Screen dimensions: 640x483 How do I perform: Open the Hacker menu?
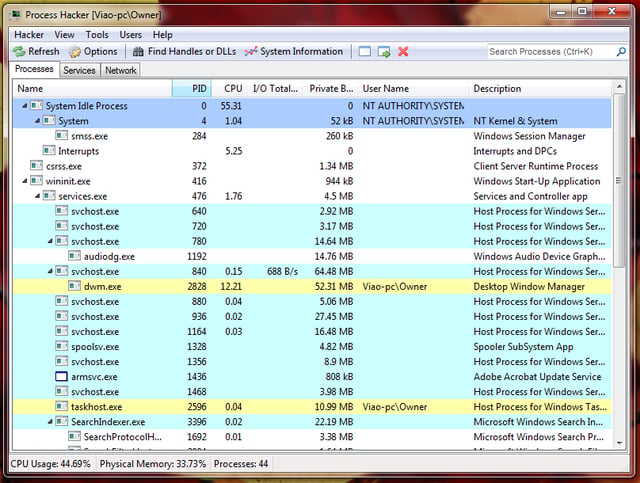pyautogui.click(x=29, y=35)
